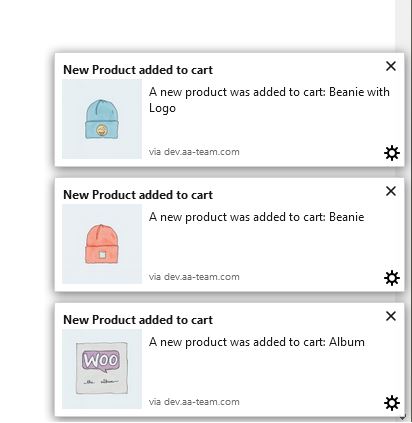Click the orange beanie product thumbnail

pyautogui.click(x=102, y=244)
